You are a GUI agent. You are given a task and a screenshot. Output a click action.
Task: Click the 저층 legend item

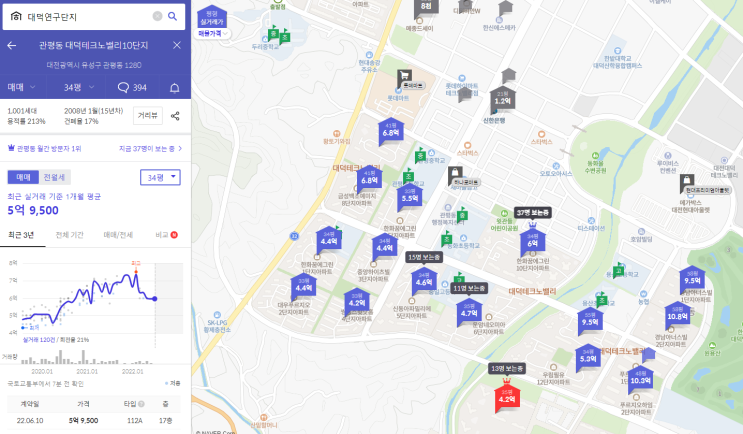[x=172, y=383]
